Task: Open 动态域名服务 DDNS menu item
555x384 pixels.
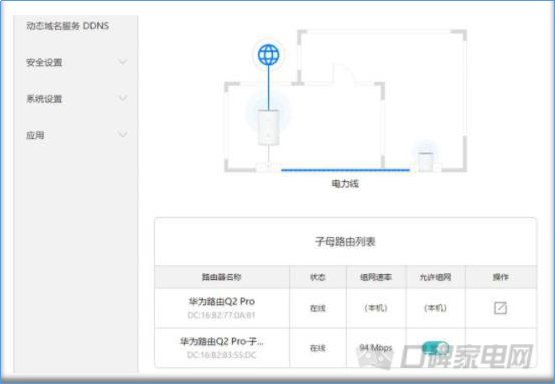Action: tap(67, 26)
